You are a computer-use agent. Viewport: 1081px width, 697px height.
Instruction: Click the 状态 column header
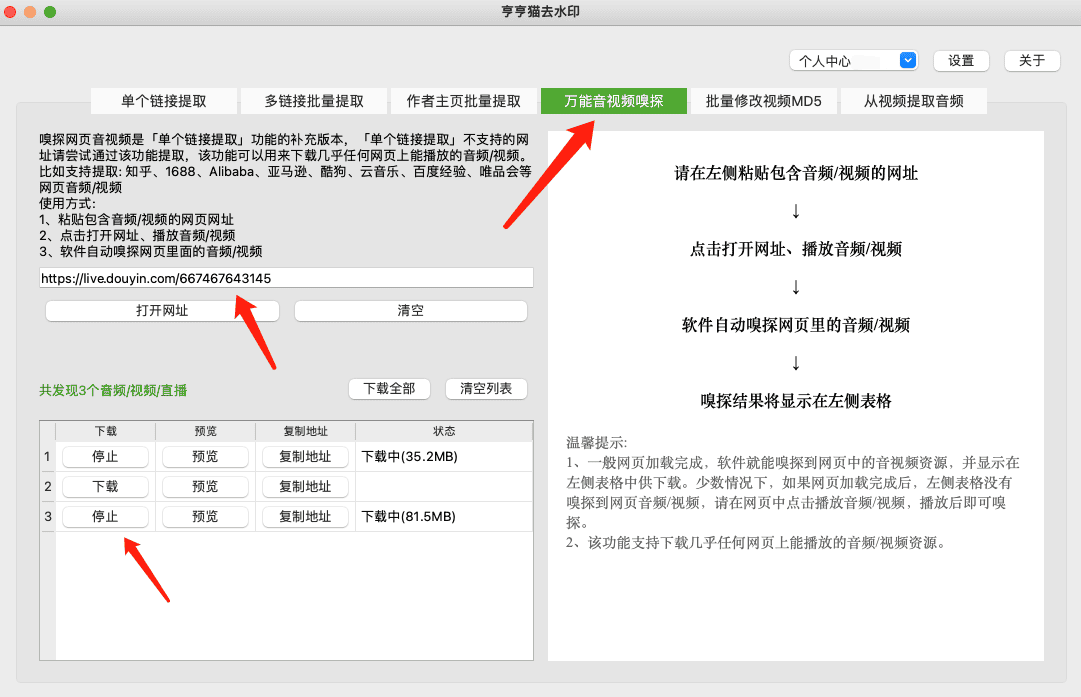(x=444, y=431)
